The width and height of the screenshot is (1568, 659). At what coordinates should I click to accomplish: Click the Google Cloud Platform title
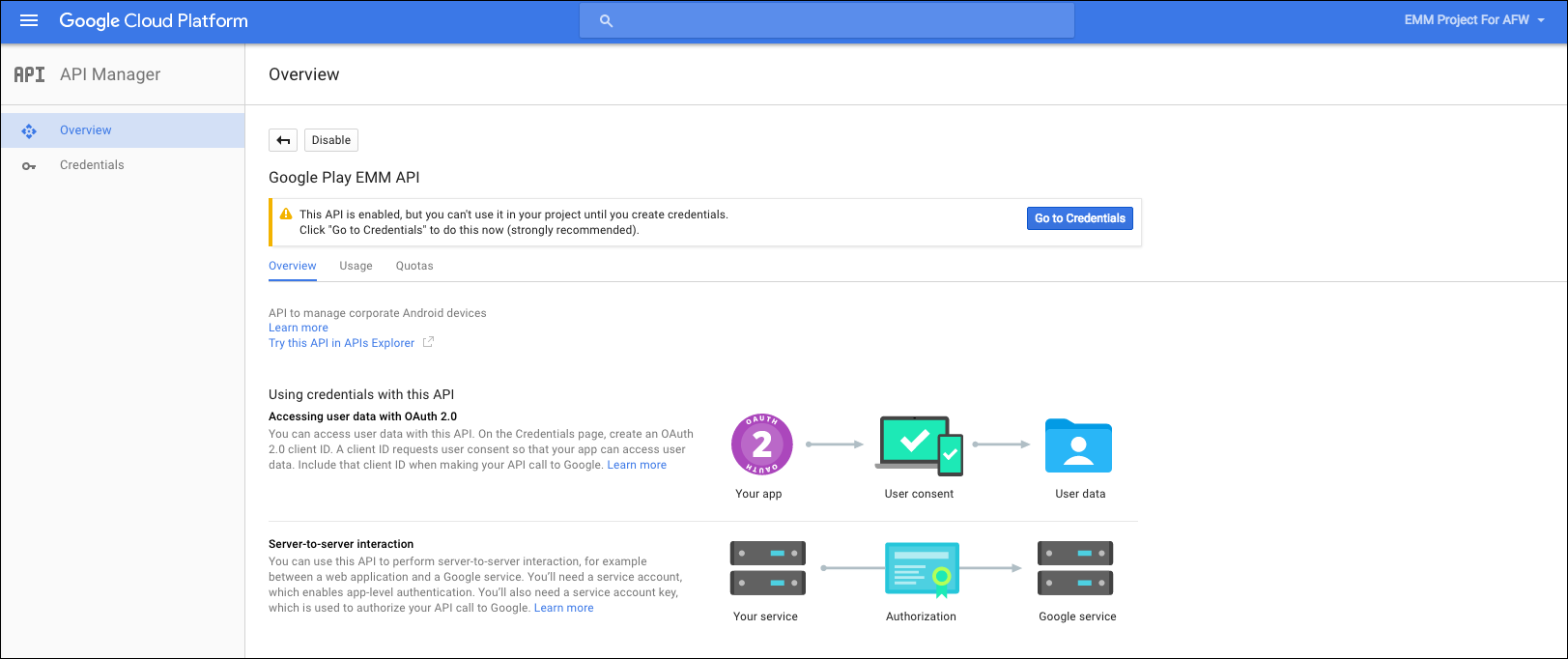tap(154, 20)
